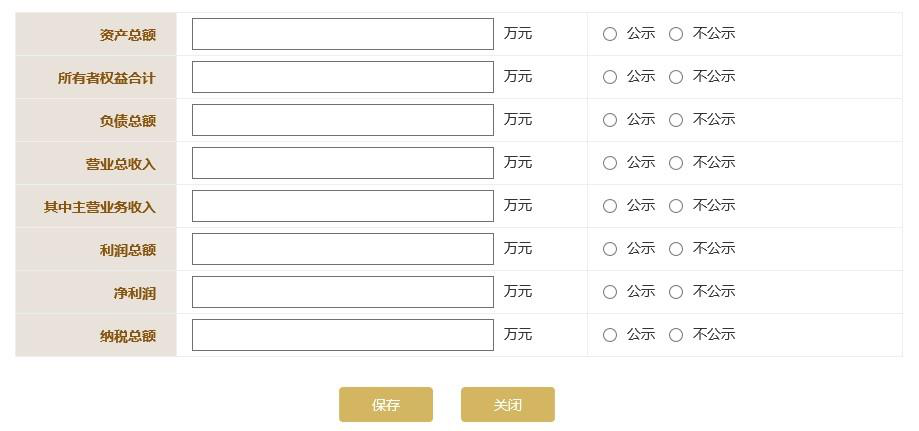
Task: Select 公示 for 资产总额
Action: [610, 34]
